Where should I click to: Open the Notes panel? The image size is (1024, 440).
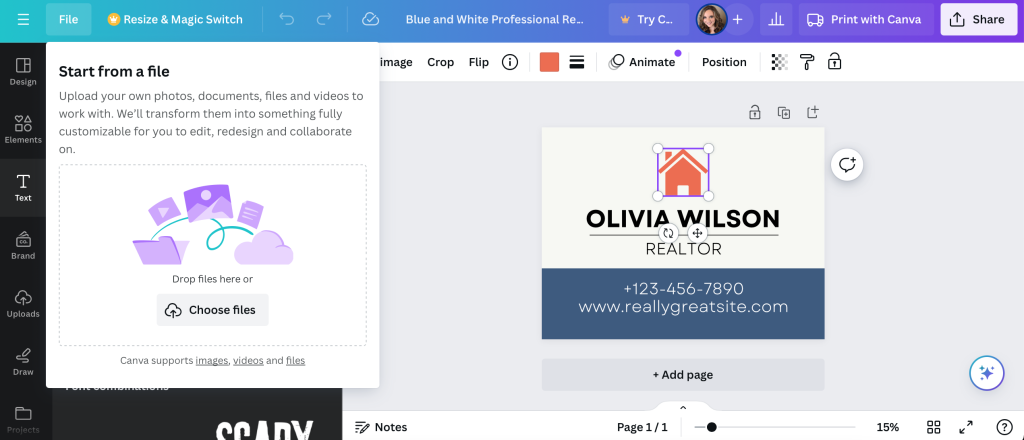click(381, 427)
